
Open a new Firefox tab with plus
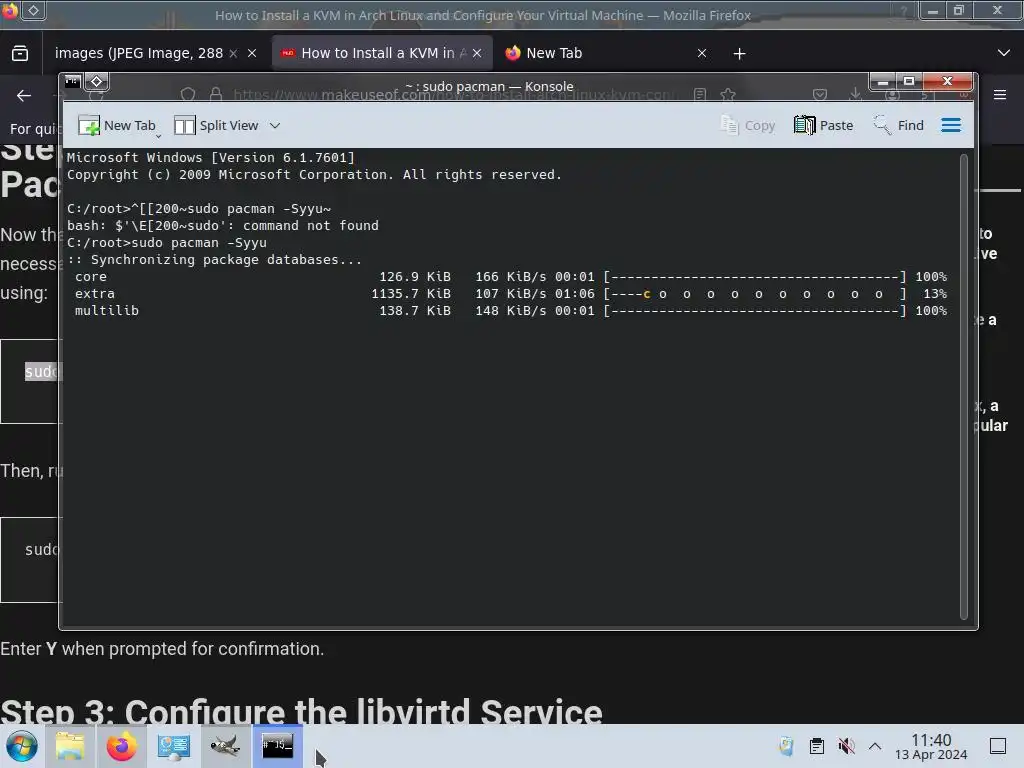(739, 54)
